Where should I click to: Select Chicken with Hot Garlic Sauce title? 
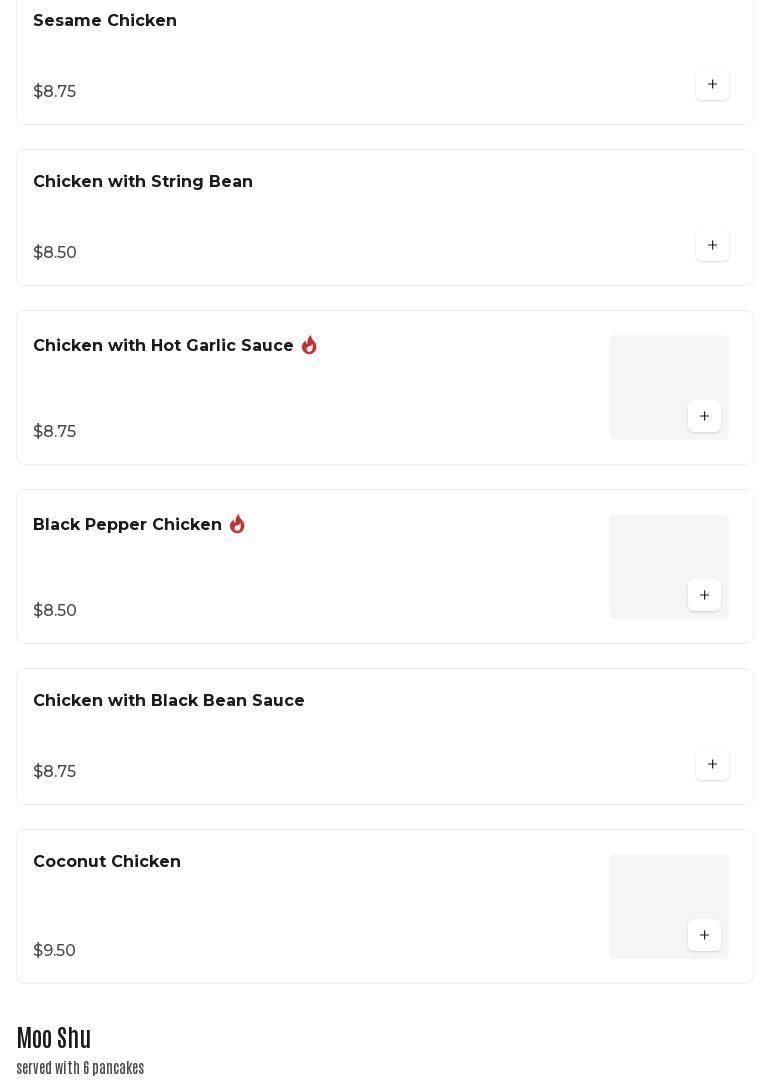(163, 345)
